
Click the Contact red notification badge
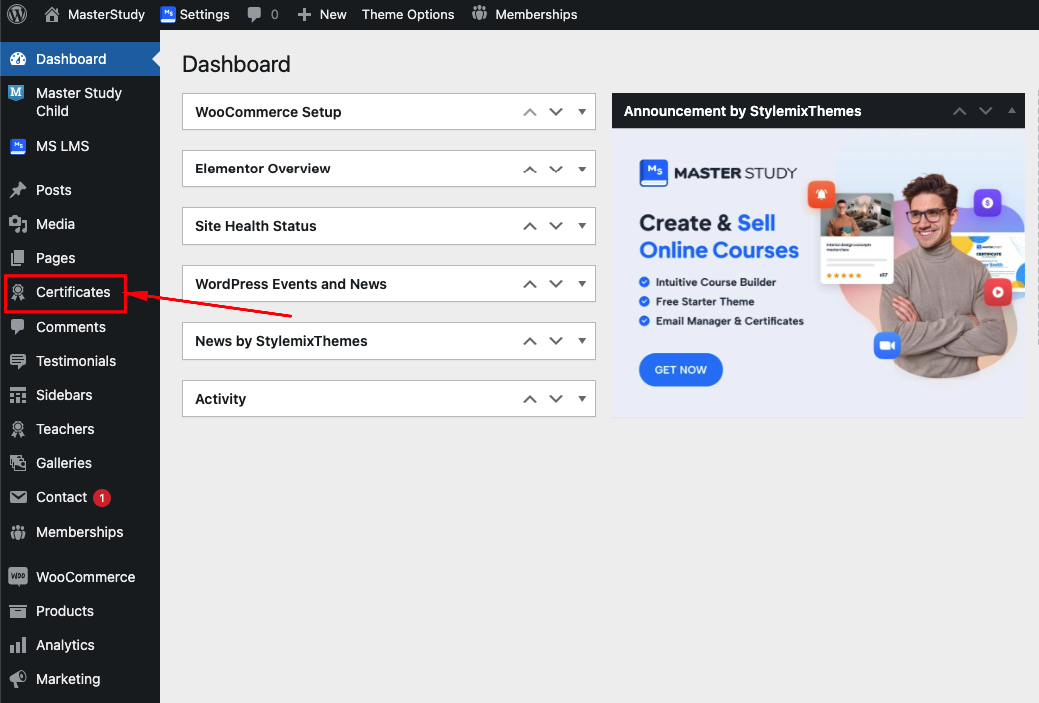pyautogui.click(x=102, y=498)
